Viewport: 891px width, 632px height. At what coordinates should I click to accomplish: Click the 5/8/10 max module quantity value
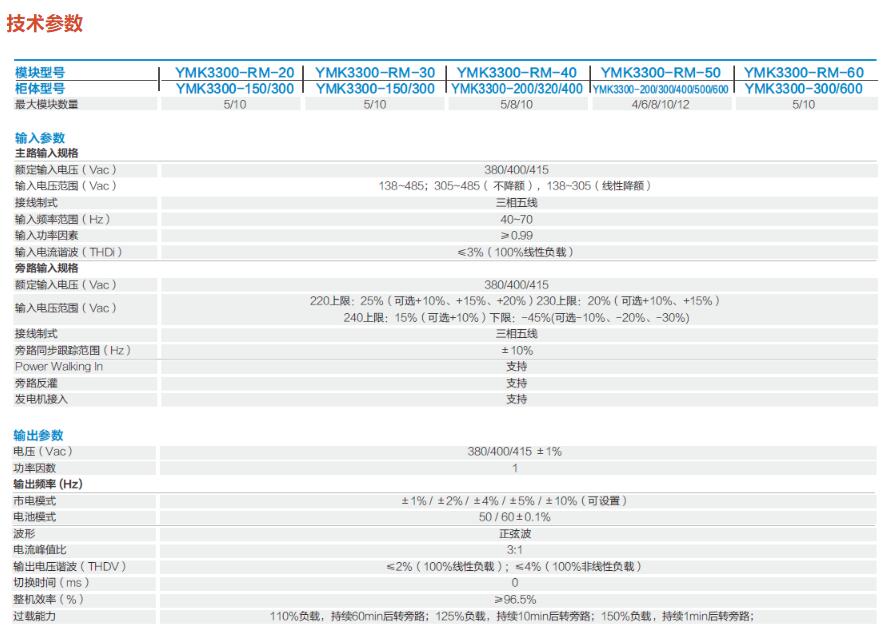coord(517,104)
